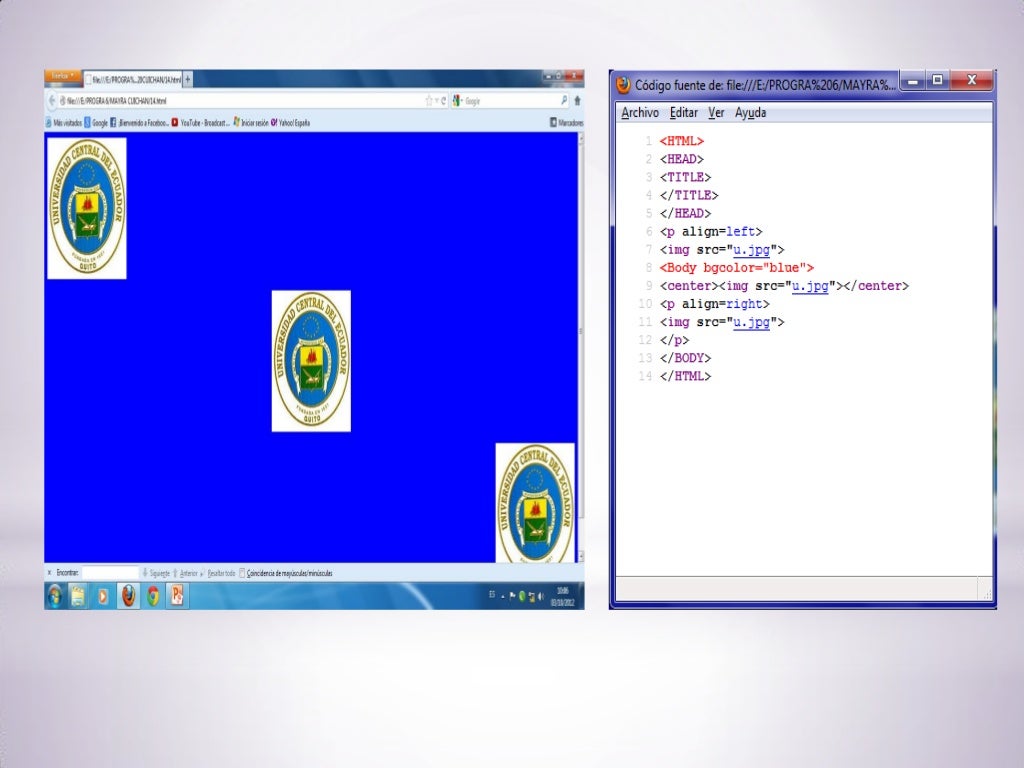
Task: Go to Firefox home page icon
Action: click(577, 101)
